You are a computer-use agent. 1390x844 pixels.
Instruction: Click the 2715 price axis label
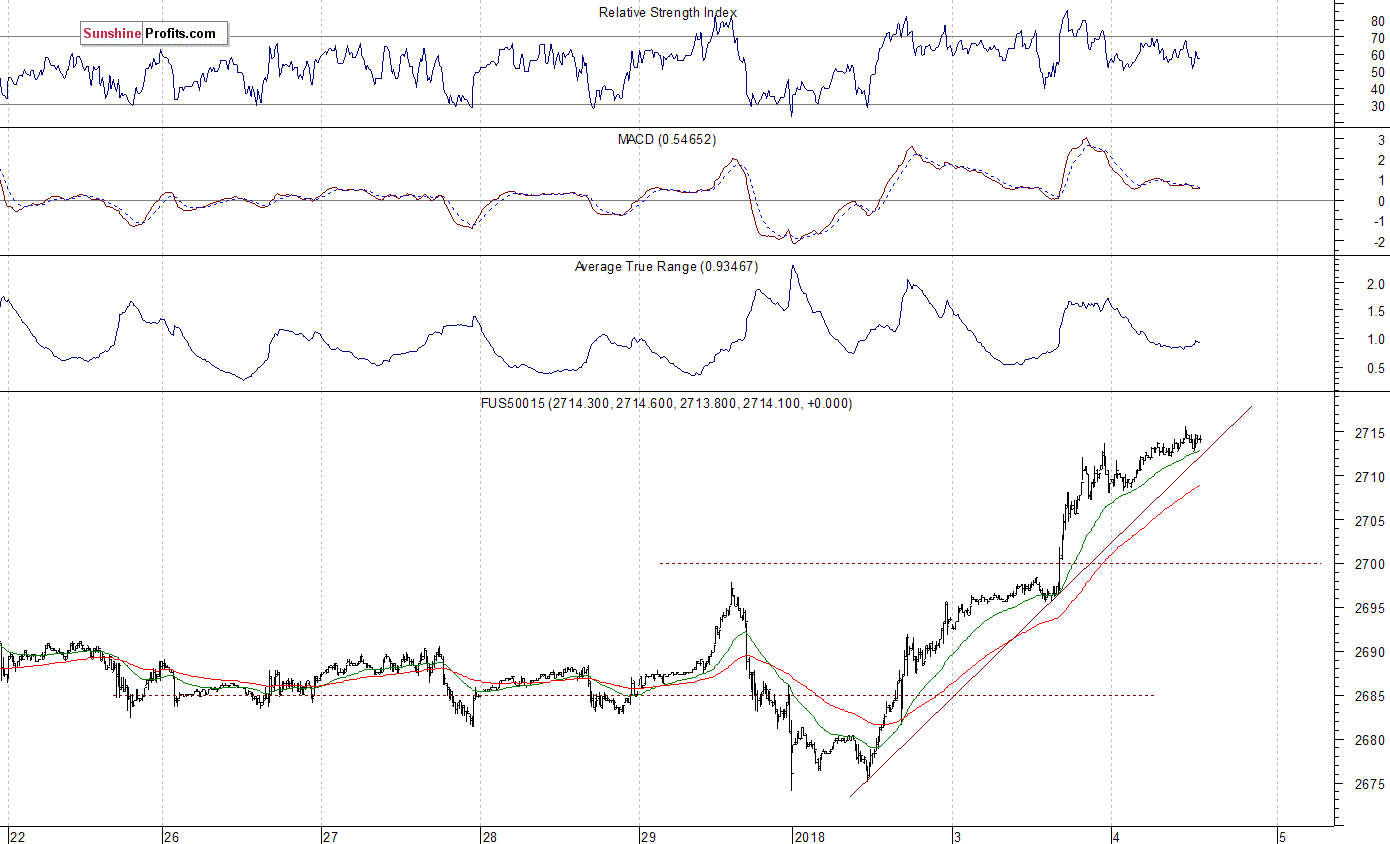click(1371, 434)
